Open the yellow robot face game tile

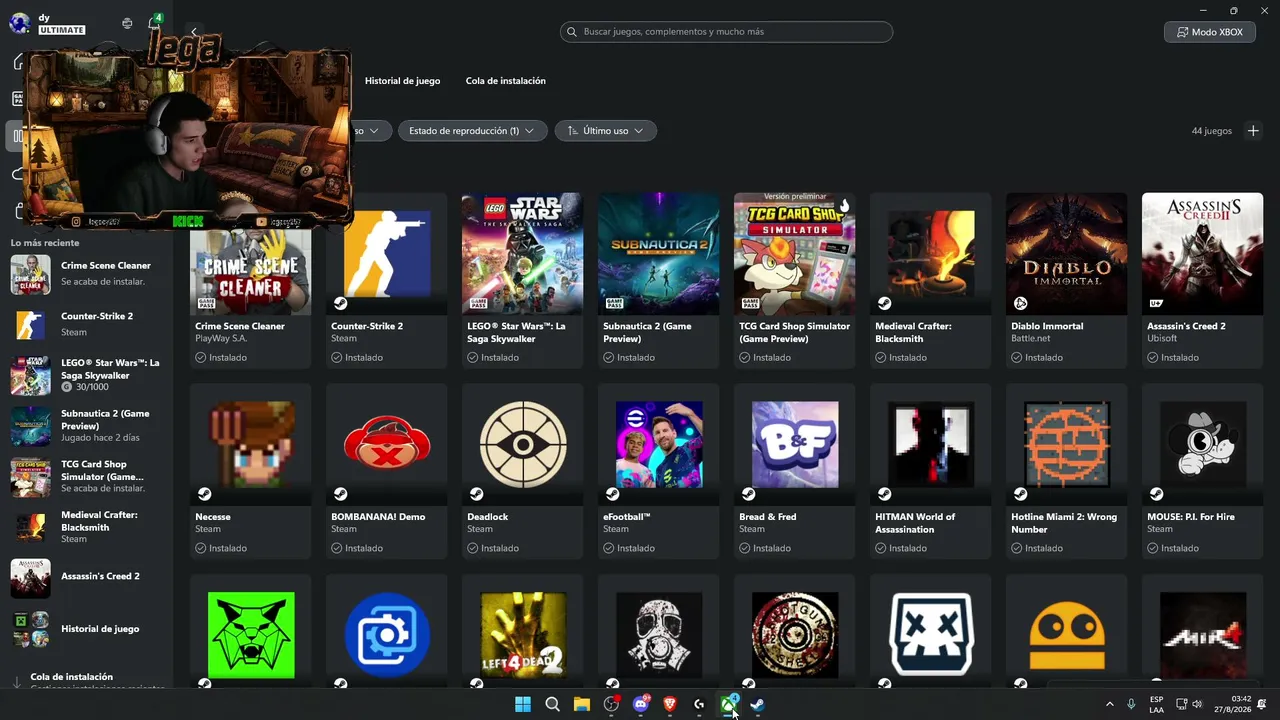pos(1067,634)
